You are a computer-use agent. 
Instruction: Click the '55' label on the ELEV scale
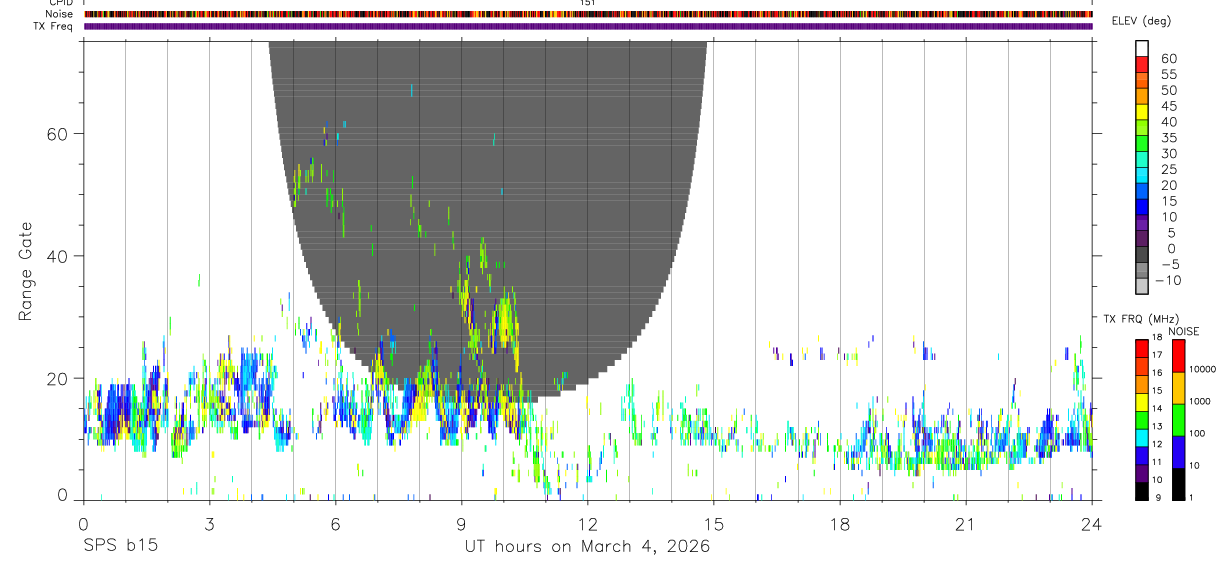coord(1168,75)
